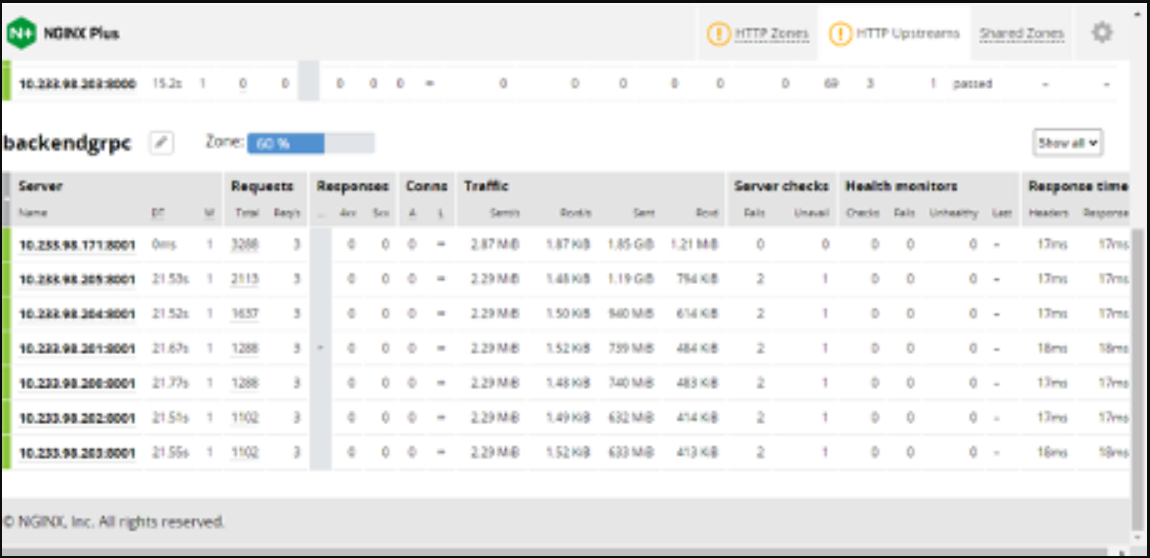Click the 2.87 MiB sent-per-second value
1150x558 pixels.
pos(495,245)
